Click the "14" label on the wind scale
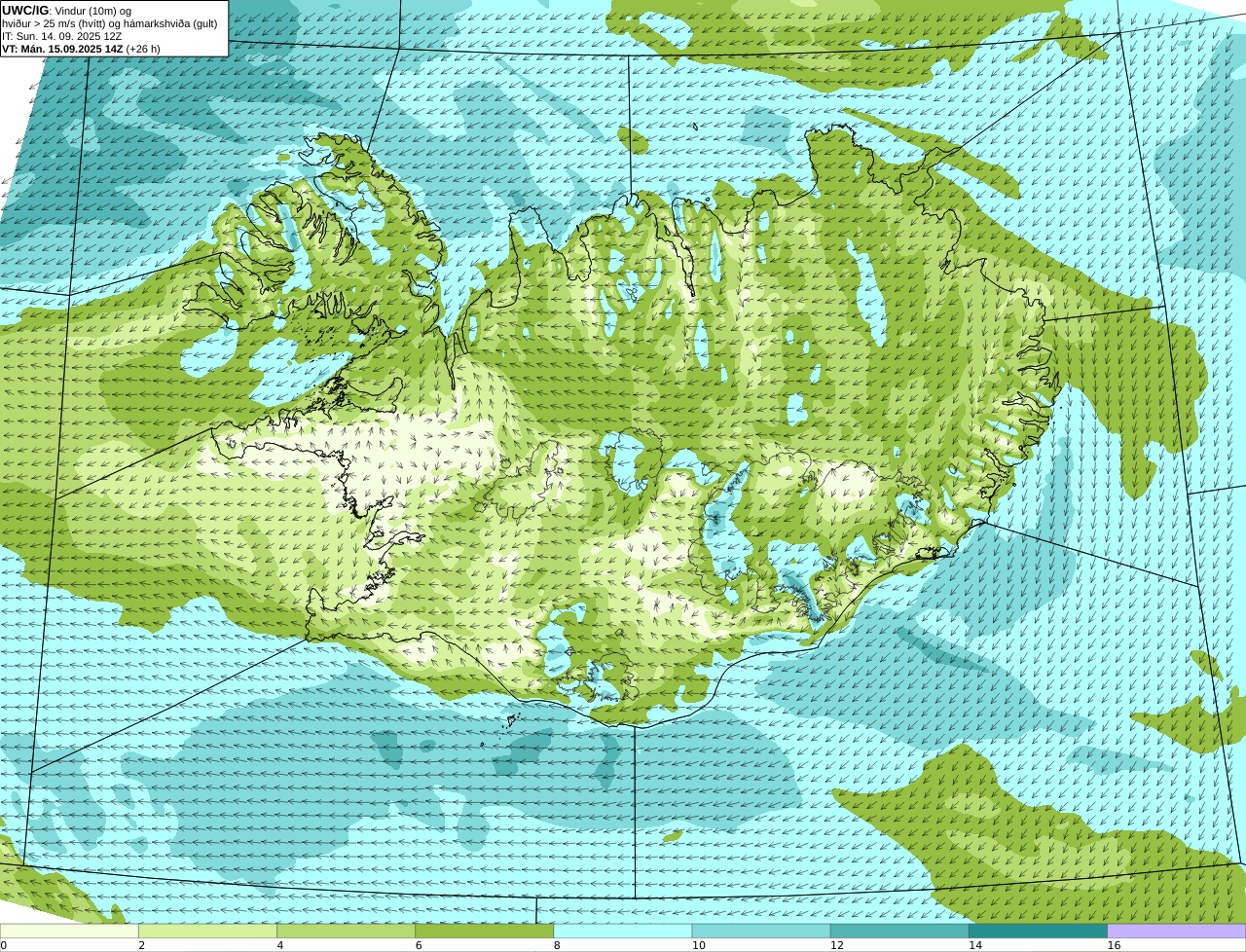The height and width of the screenshot is (952, 1246). click(975, 945)
